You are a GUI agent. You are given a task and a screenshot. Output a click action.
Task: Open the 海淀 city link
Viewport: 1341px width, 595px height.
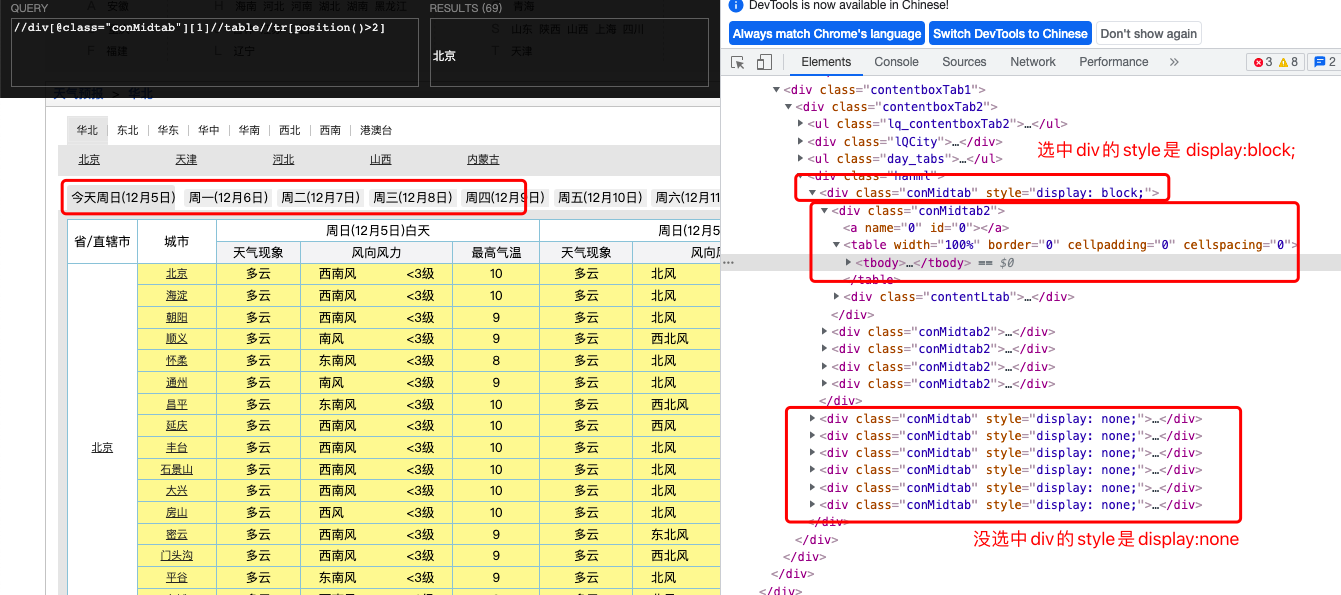pyautogui.click(x=176, y=296)
